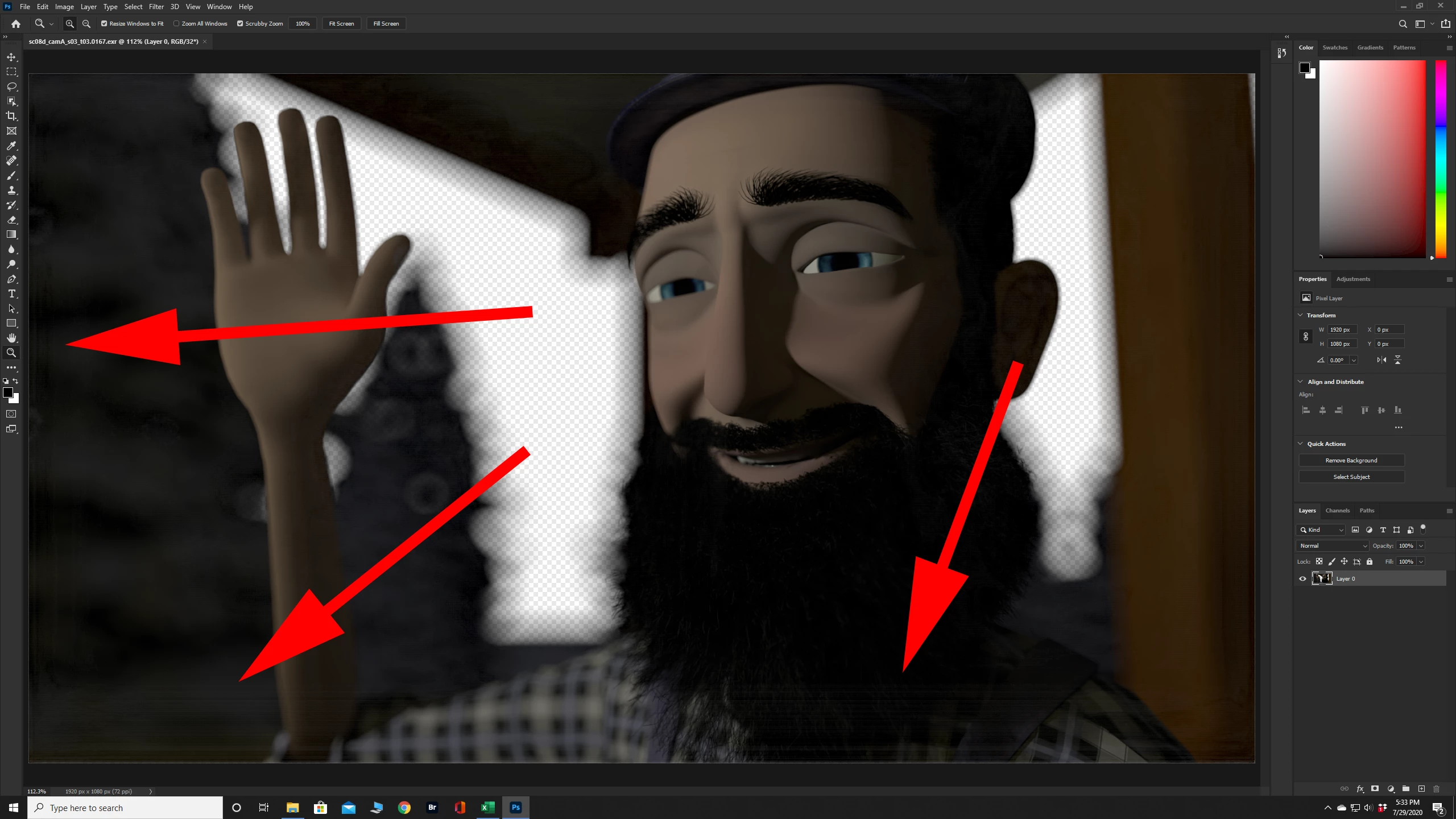Open the Normal blend mode dropdown
The width and height of the screenshot is (1456, 819).
[x=1333, y=546]
